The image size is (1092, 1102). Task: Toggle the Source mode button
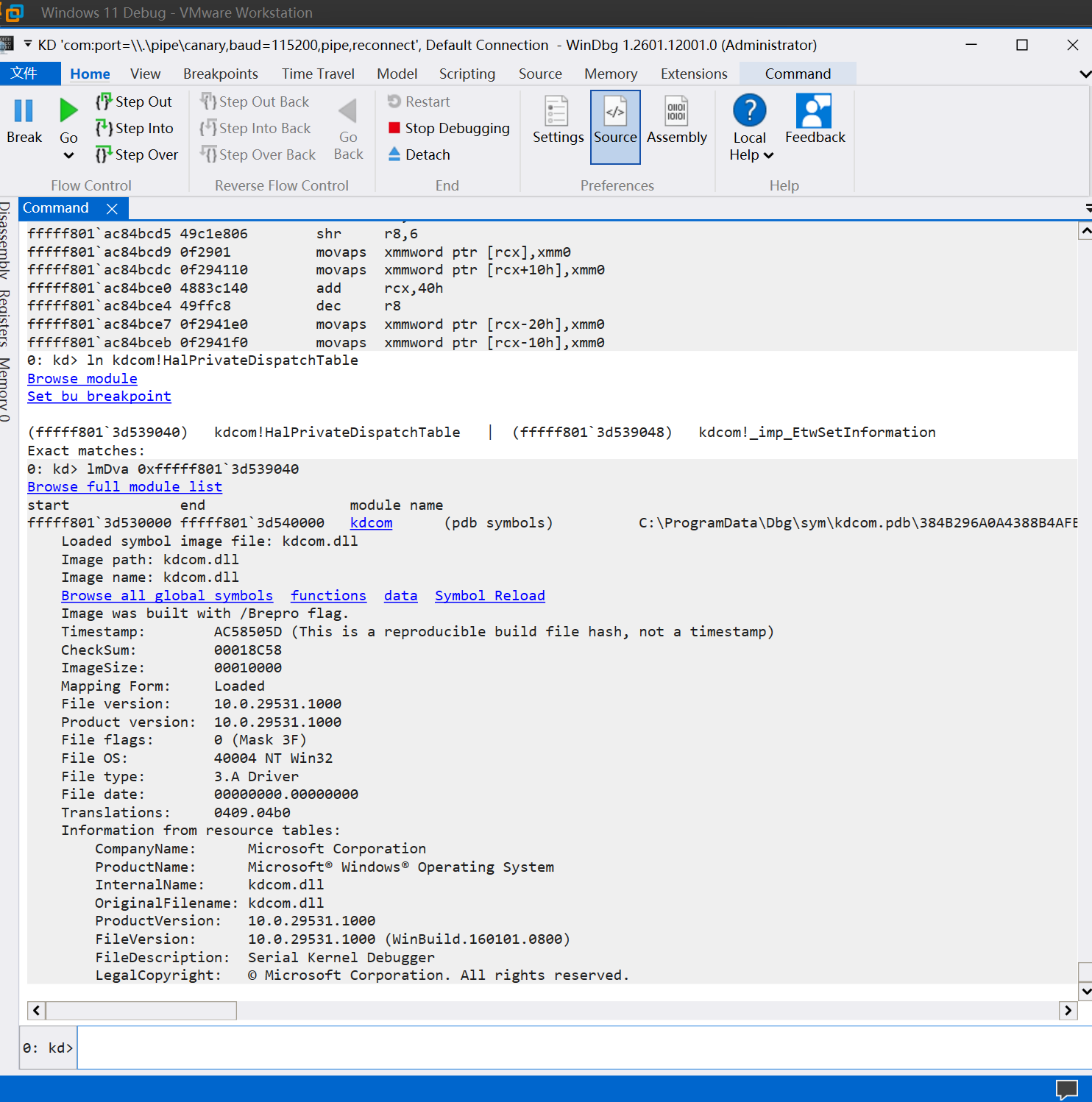coord(615,127)
